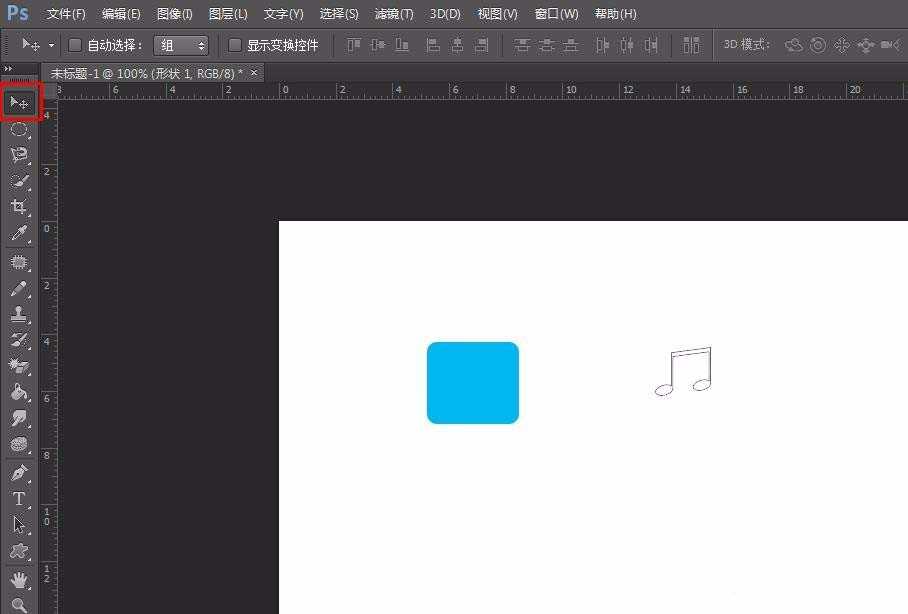The image size is (908, 614).
Task: Select the Clone Stamp tool
Action: (18, 313)
